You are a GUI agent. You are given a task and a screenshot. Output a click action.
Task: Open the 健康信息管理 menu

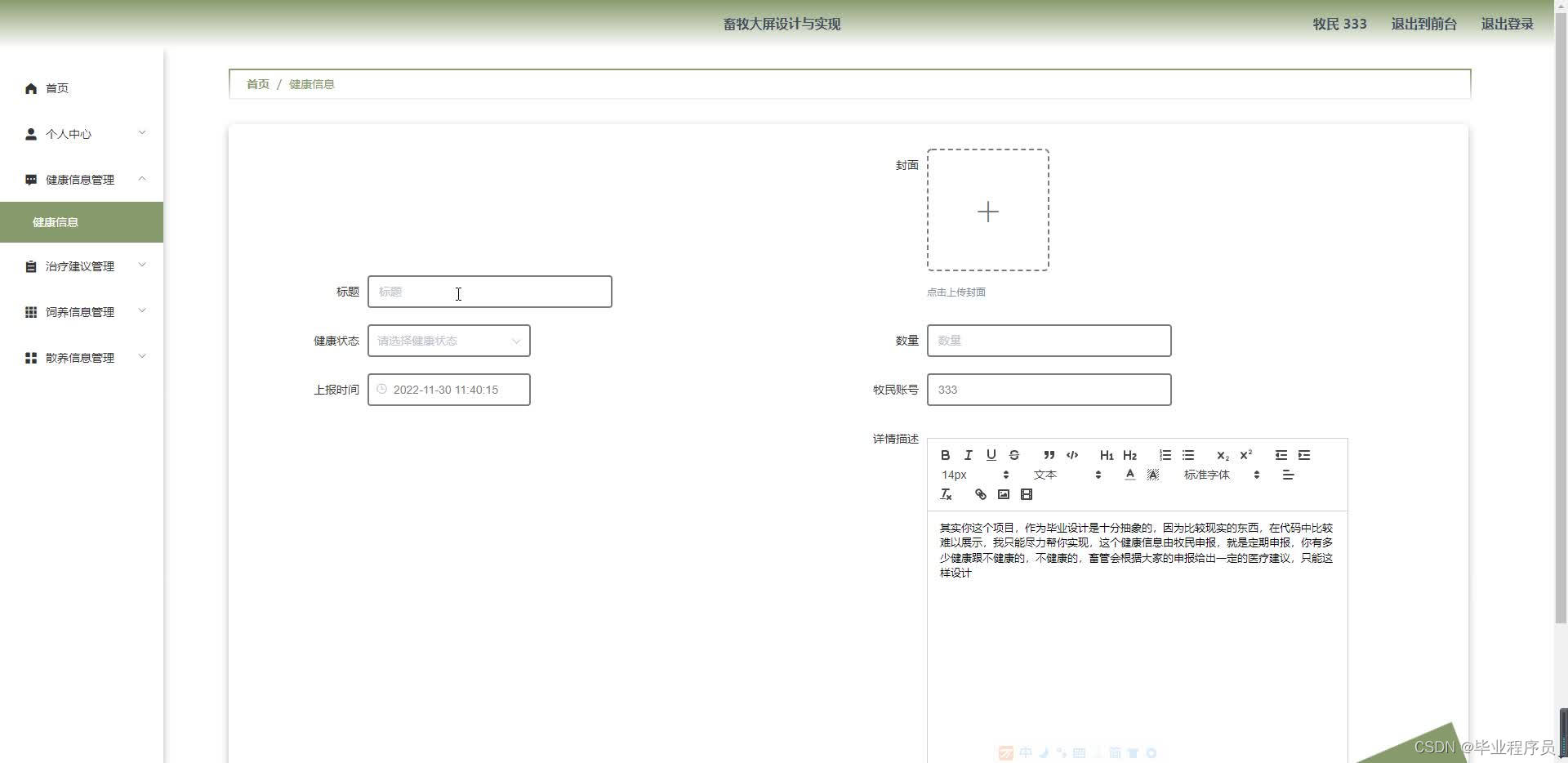point(82,180)
